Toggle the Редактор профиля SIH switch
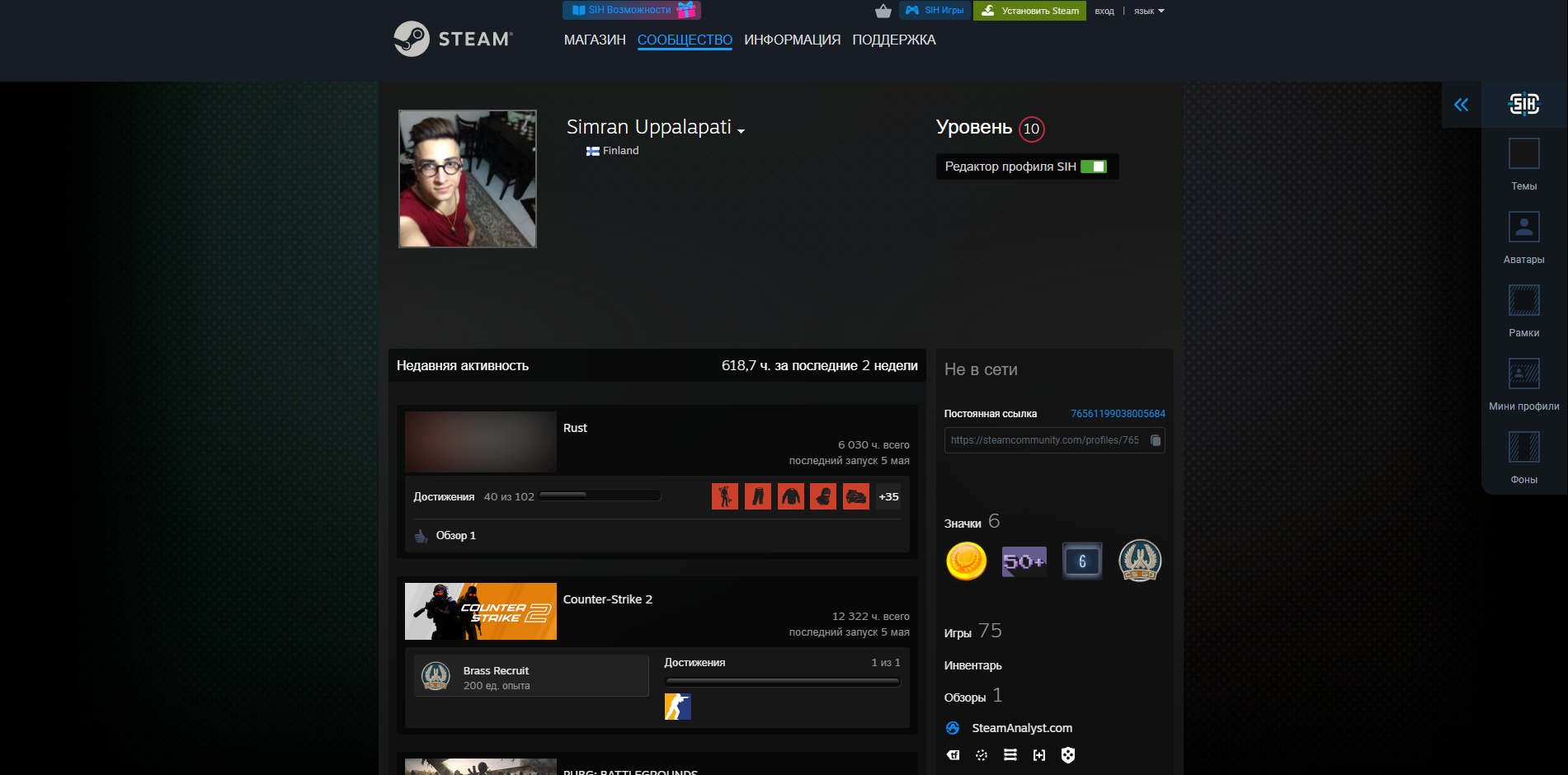This screenshot has width=1568, height=775. coord(1094,167)
